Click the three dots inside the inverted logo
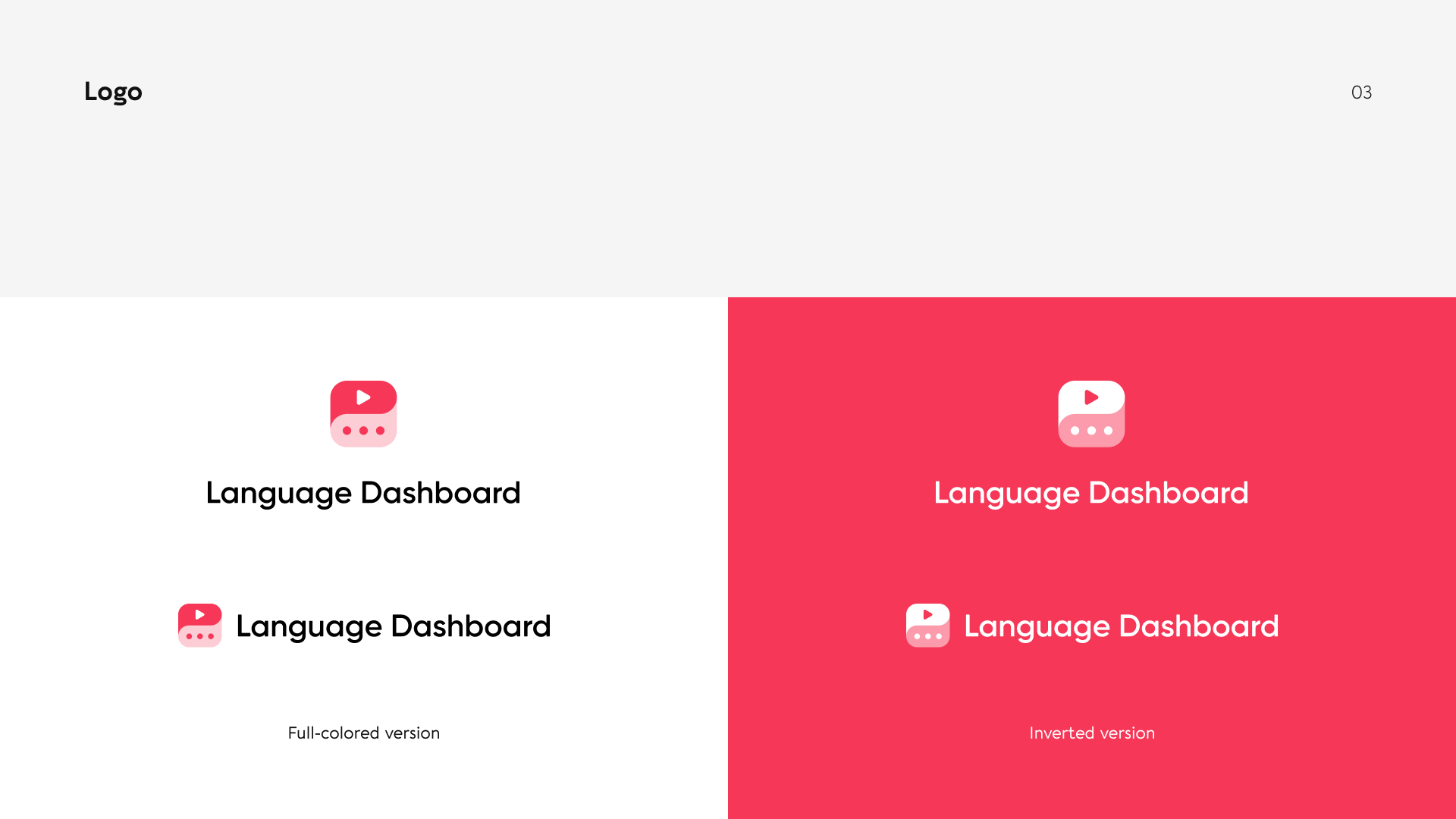The height and width of the screenshot is (819, 1456). [1091, 430]
